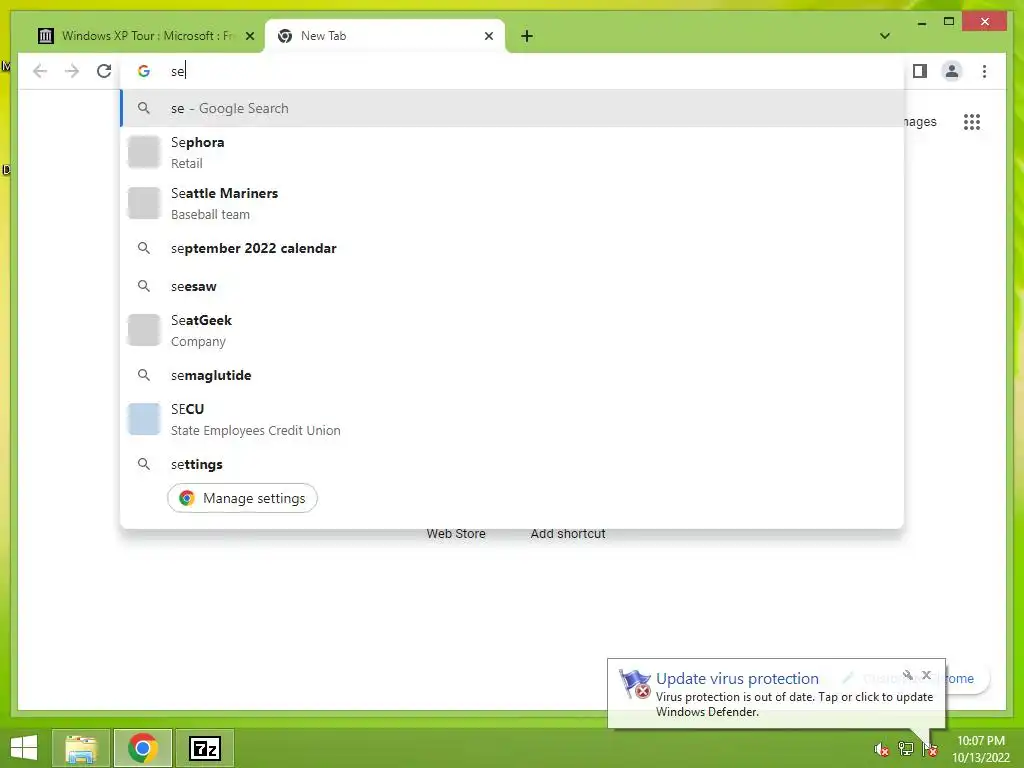Dismiss the virus protection balloon
The width and height of the screenshot is (1024, 768).
pyautogui.click(x=926, y=675)
